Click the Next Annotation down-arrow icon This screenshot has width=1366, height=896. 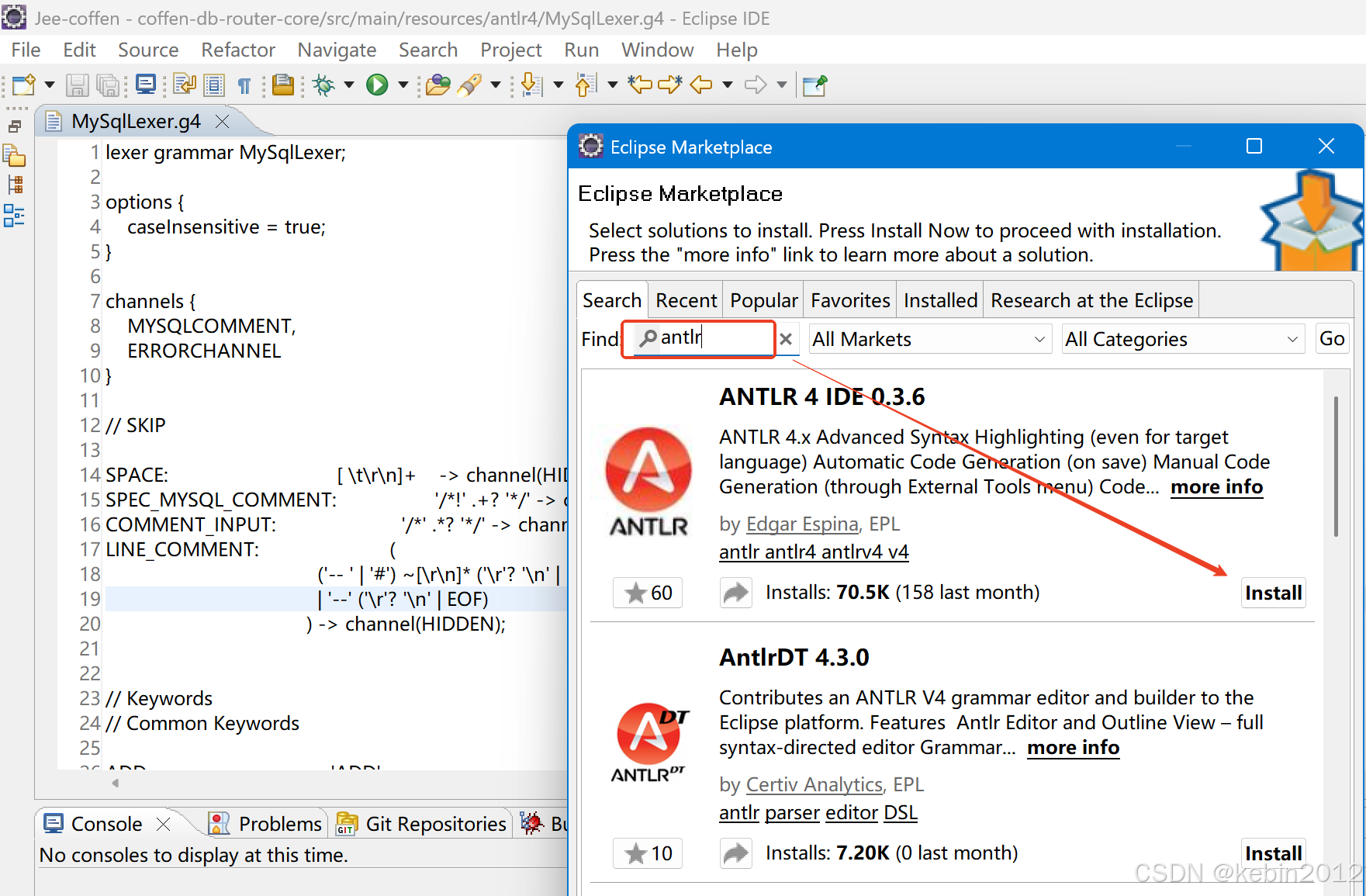click(x=531, y=84)
